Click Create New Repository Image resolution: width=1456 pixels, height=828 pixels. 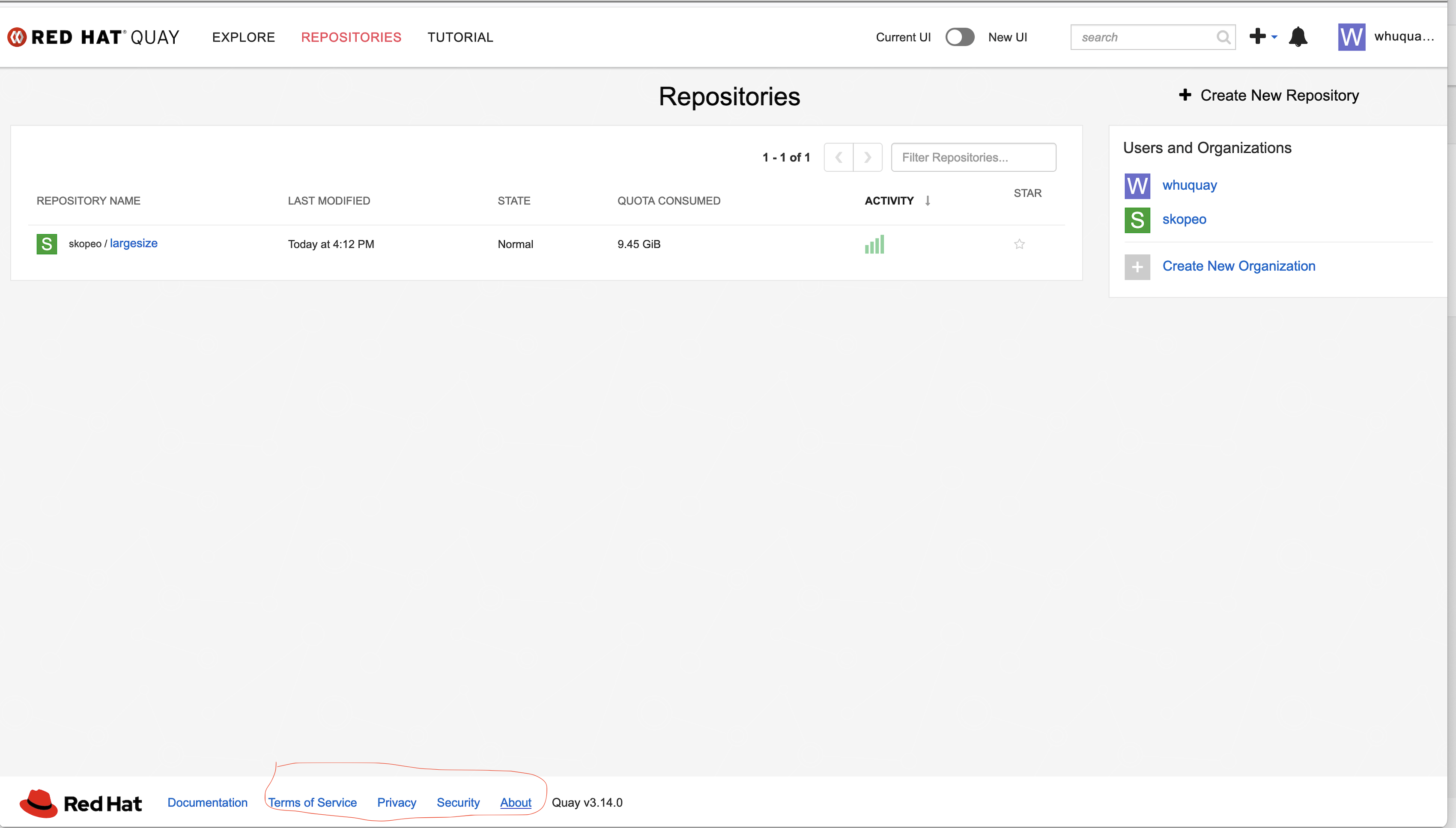pos(1269,95)
